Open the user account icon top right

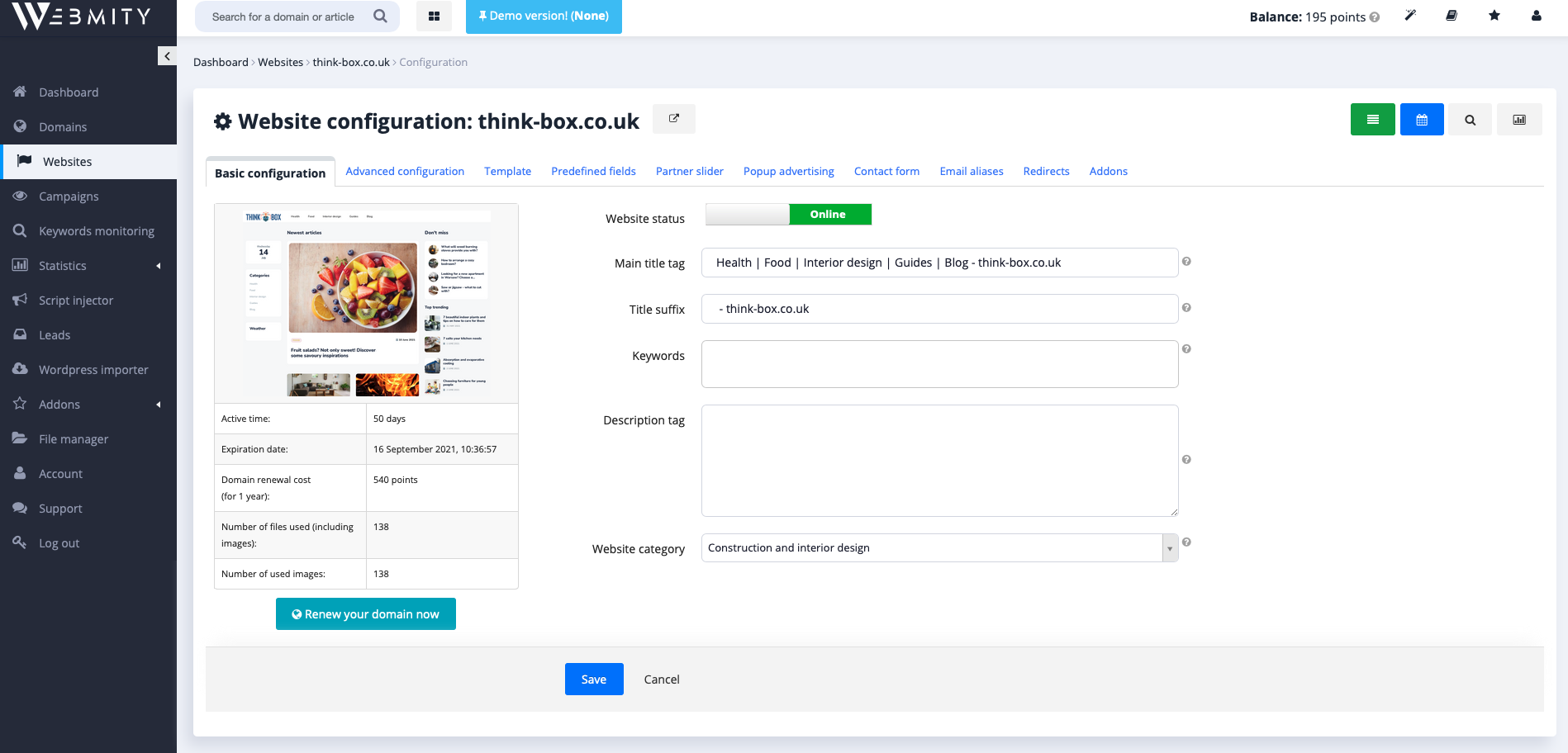(x=1535, y=15)
